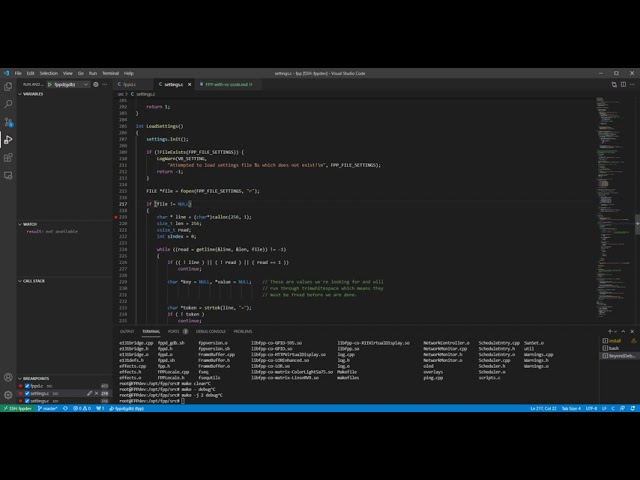Open the Run and Debug view

coord(8,140)
